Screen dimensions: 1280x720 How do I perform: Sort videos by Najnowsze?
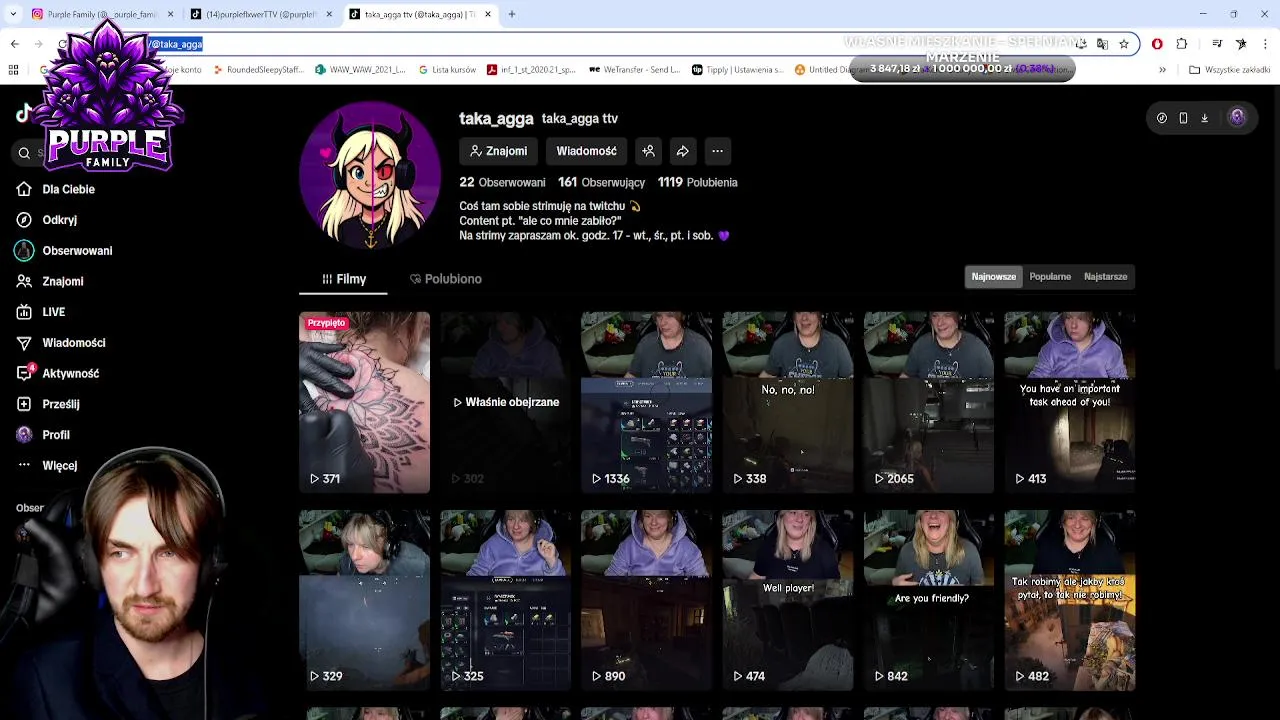(x=993, y=277)
